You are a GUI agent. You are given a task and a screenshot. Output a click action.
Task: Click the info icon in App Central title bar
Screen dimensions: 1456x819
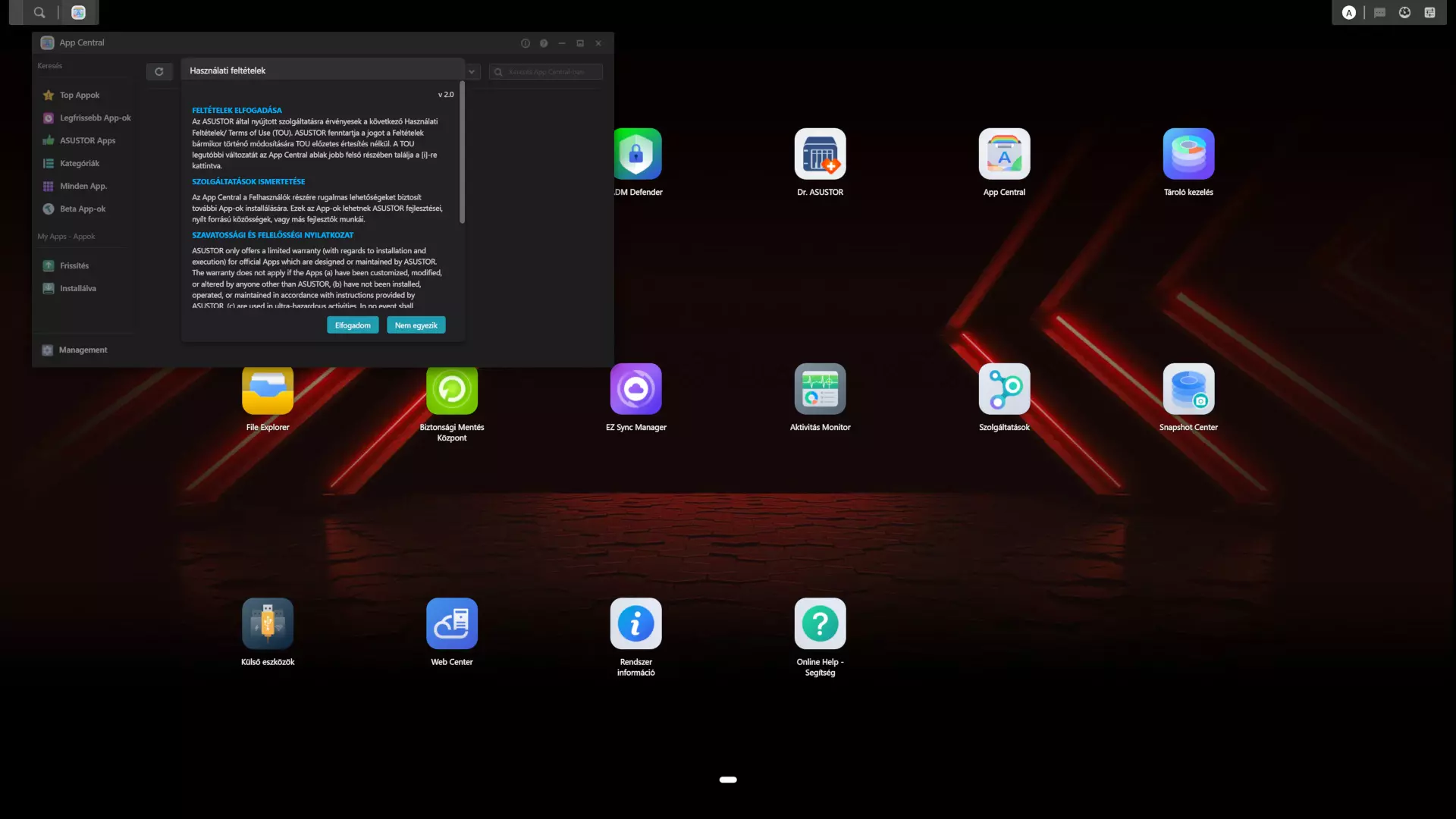(526, 43)
